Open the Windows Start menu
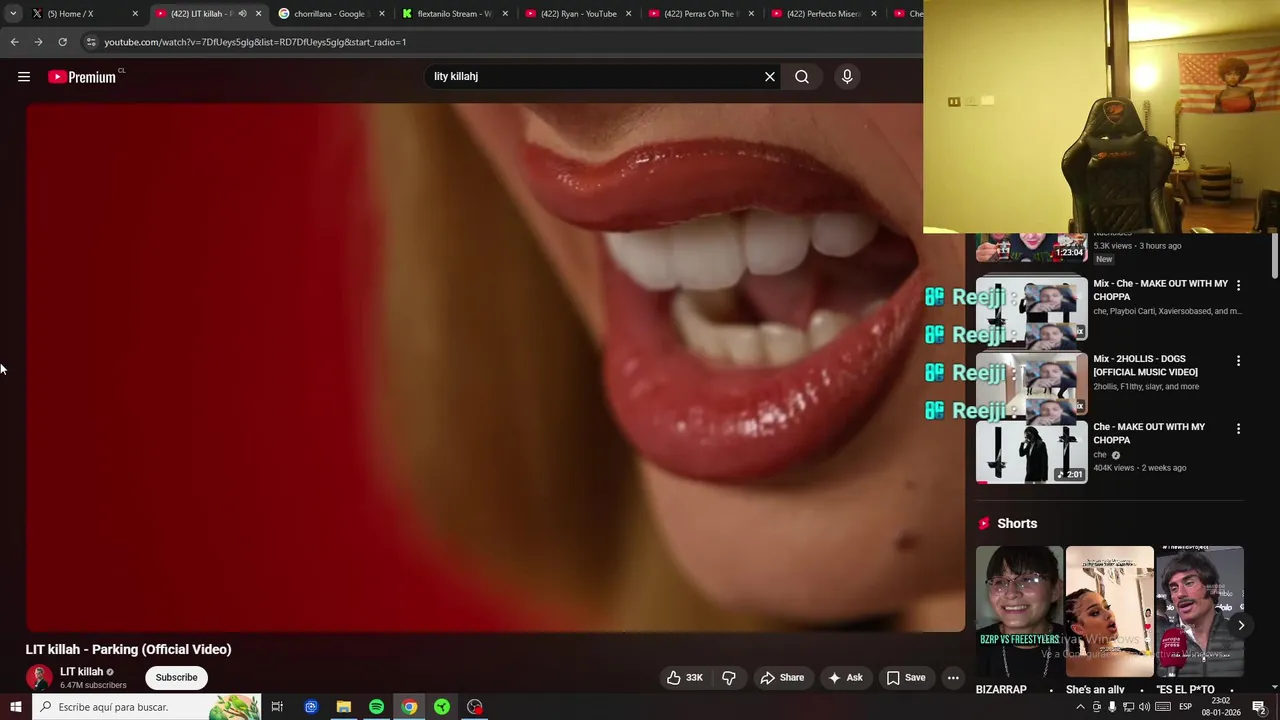Screen dimensions: 1280x720 (16, 707)
